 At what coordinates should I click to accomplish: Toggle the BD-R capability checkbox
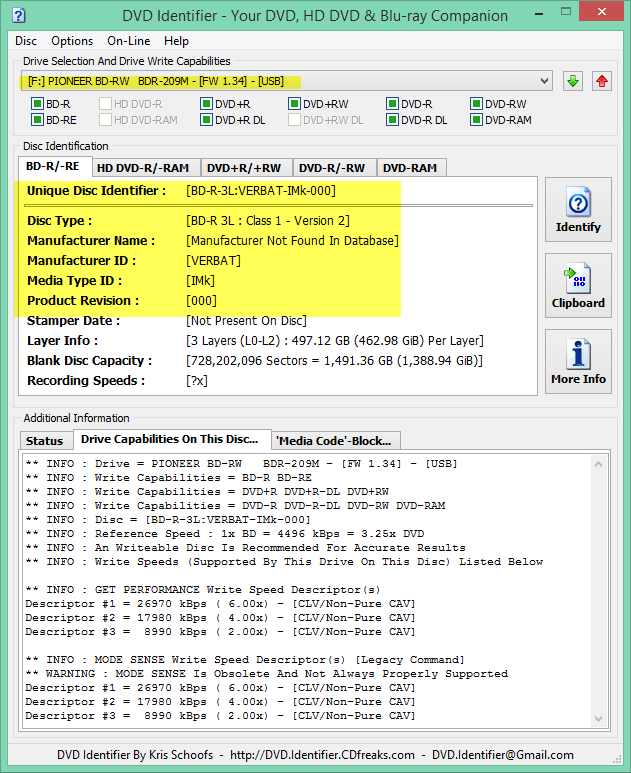point(37,104)
